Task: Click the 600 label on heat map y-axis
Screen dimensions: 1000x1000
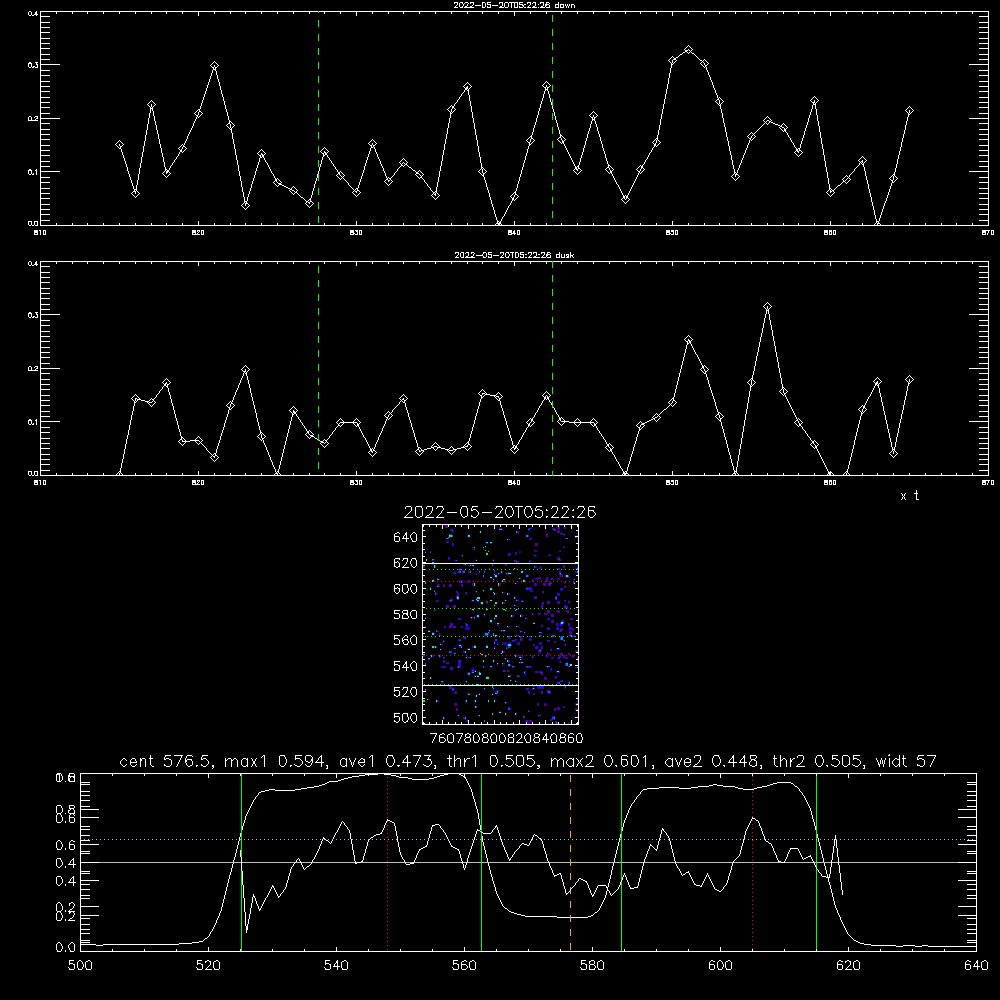Action: pos(406,589)
